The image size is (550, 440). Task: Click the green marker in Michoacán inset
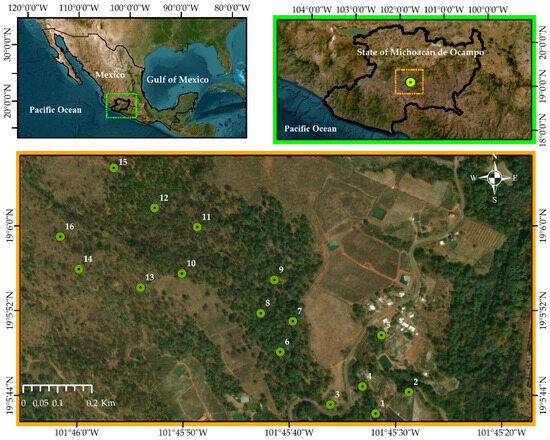[x=410, y=82]
